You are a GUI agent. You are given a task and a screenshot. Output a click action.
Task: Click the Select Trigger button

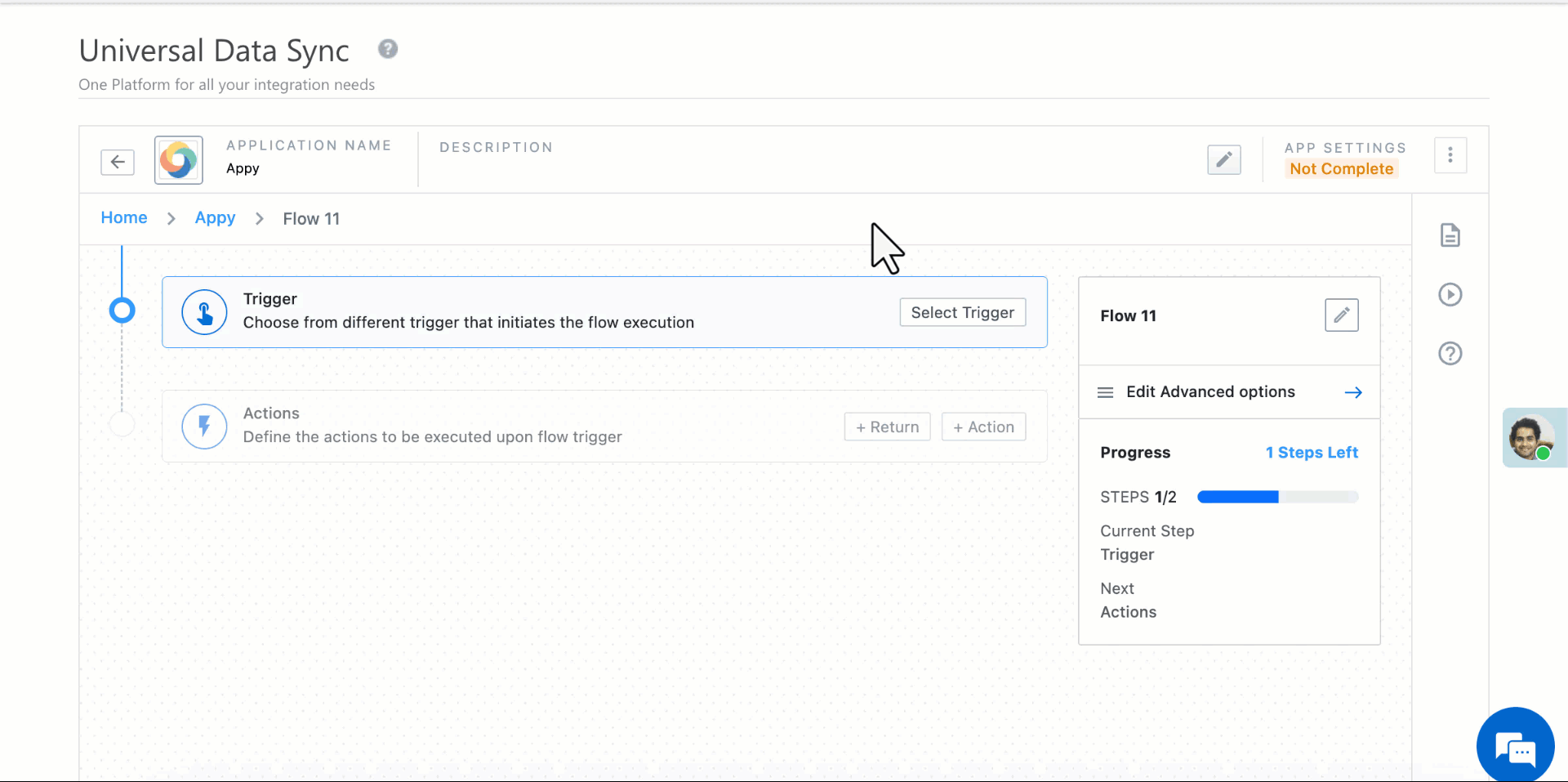962,312
